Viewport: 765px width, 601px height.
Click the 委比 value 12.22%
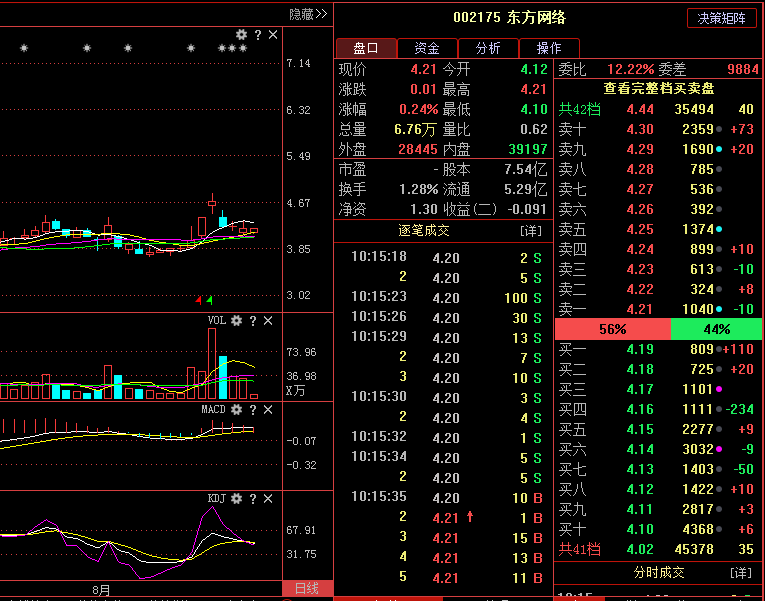pyautogui.click(x=630, y=69)
